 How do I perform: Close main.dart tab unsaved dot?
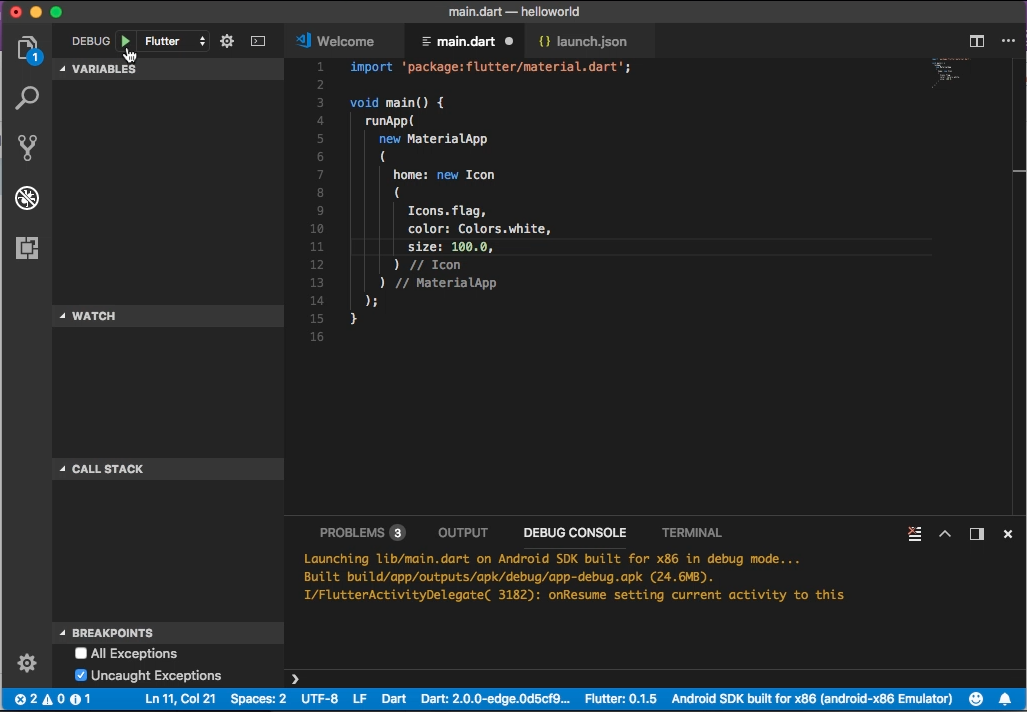(509, 41)
